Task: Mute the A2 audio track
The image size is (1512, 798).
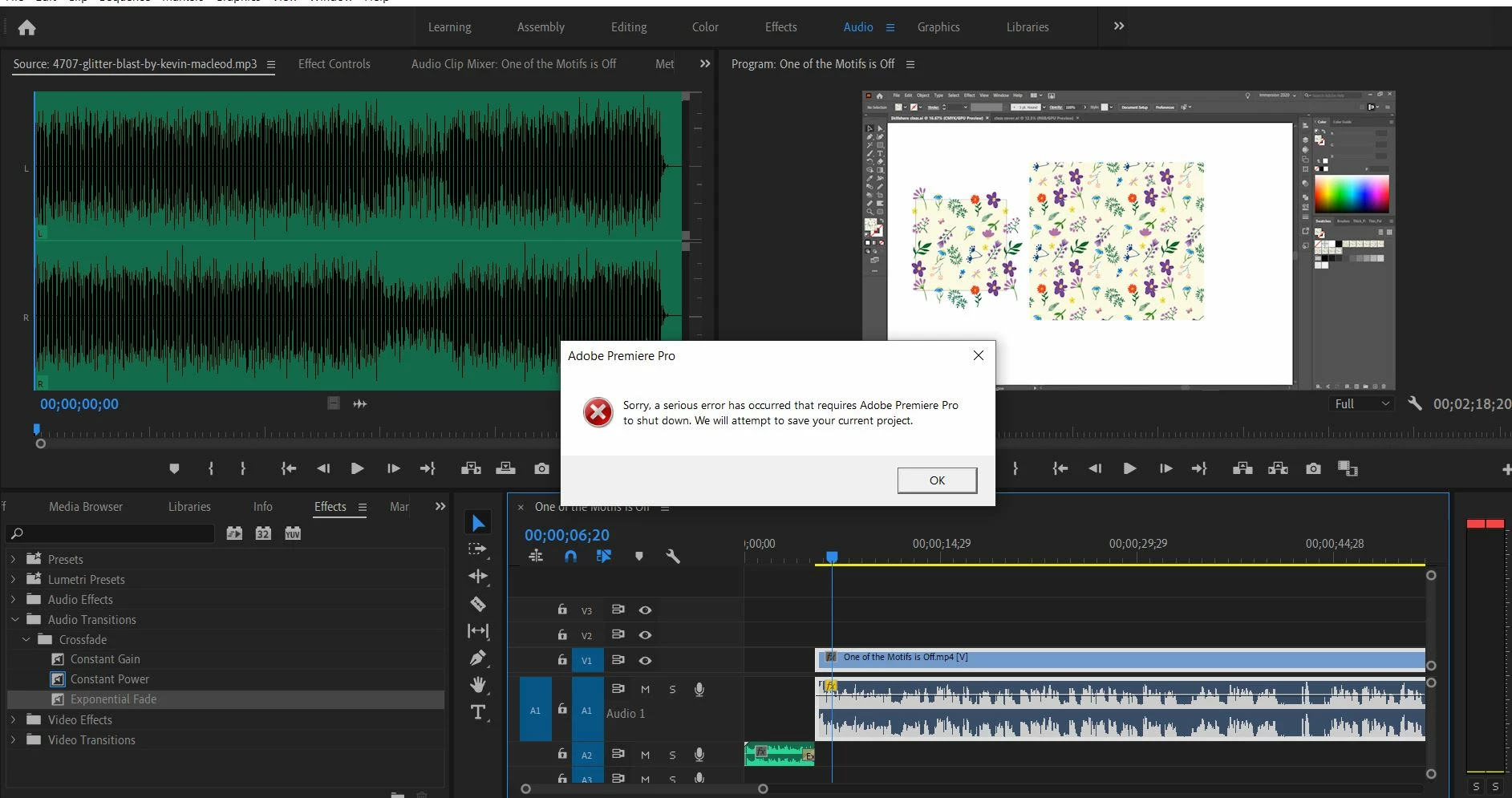Action: click(x=645, y=755)
